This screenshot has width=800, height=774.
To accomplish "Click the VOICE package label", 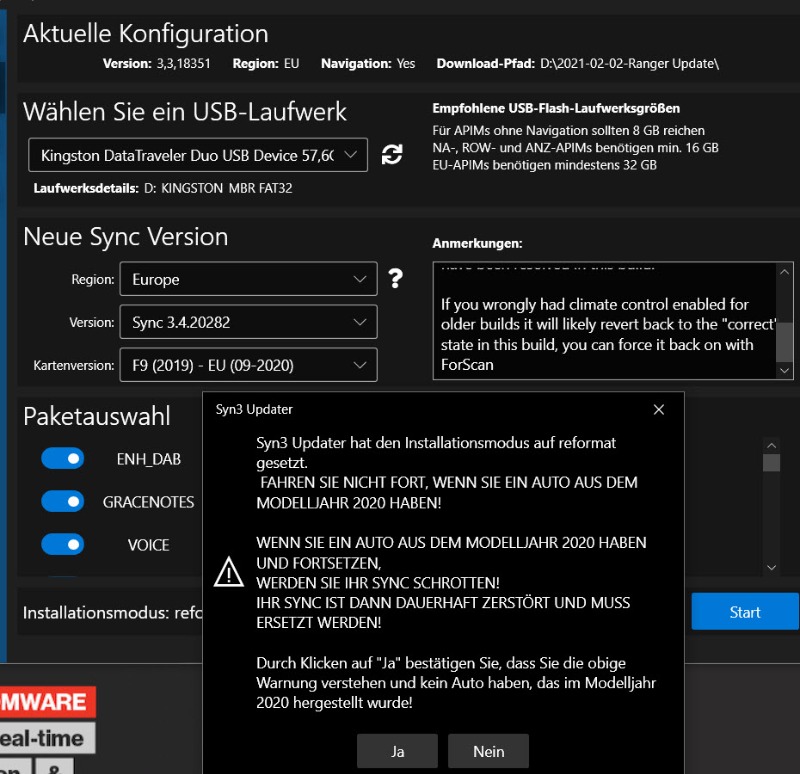I will (148, 545).
